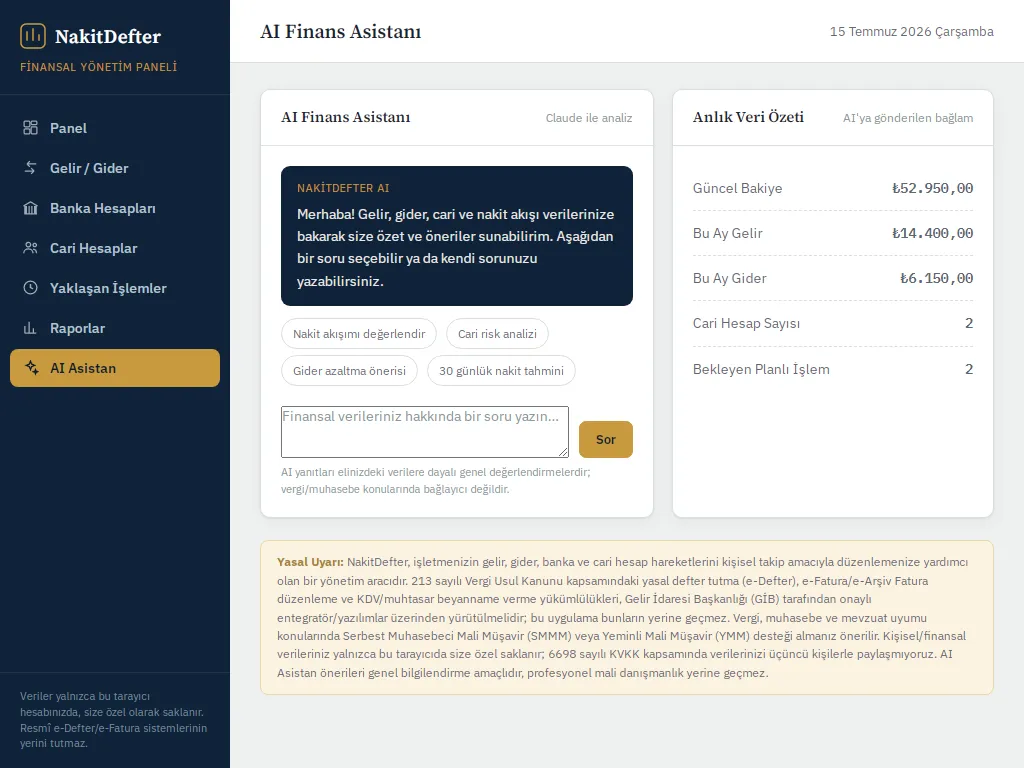Click the Gelir / Gider arrows icon
The image size is (1024, 768).
tap(30, 168)
